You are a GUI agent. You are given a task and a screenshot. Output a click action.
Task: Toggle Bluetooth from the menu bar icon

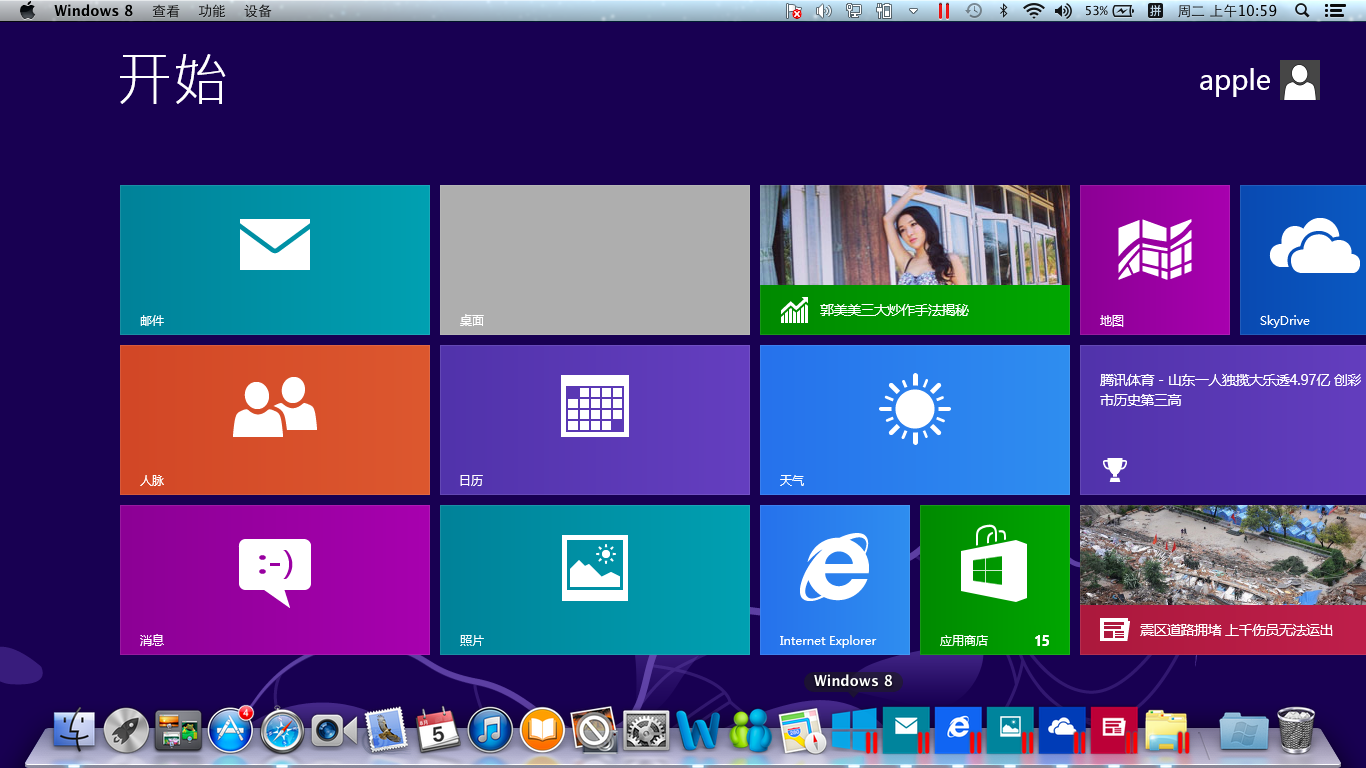(1003, 11)
